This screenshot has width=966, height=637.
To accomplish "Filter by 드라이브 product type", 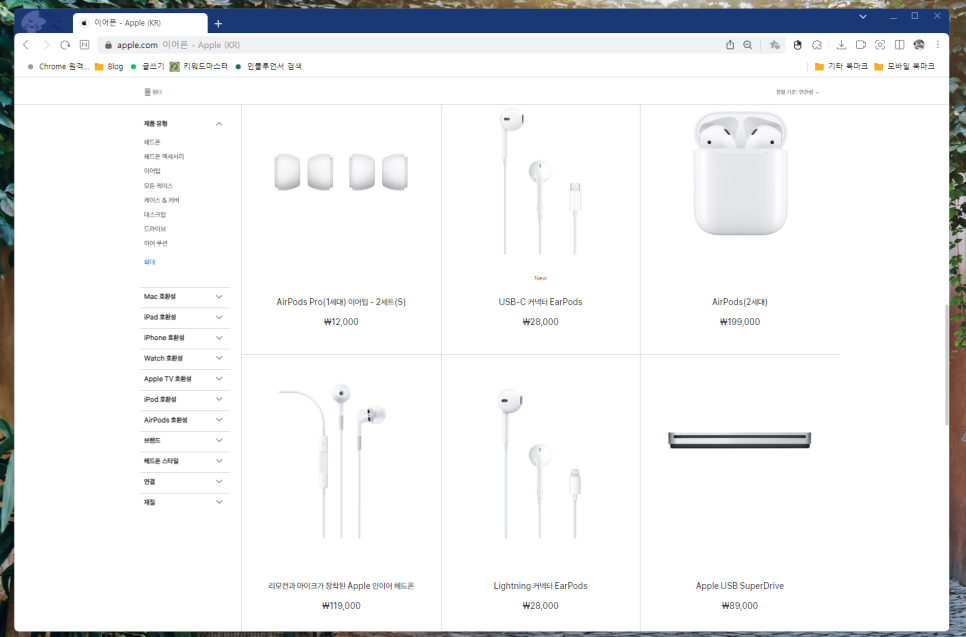I will point(155,229).
